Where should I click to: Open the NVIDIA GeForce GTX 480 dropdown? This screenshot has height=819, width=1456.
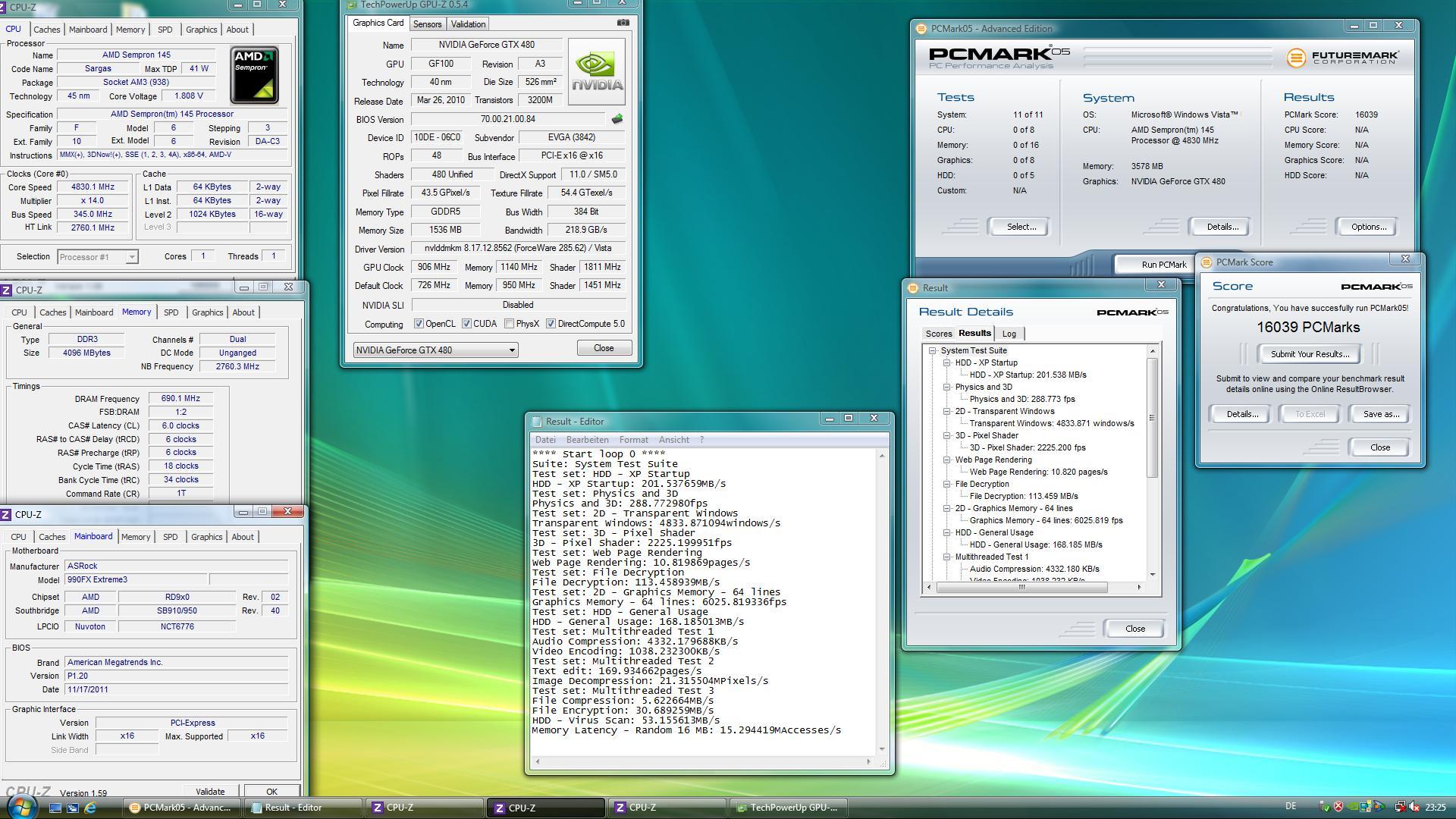435,350
